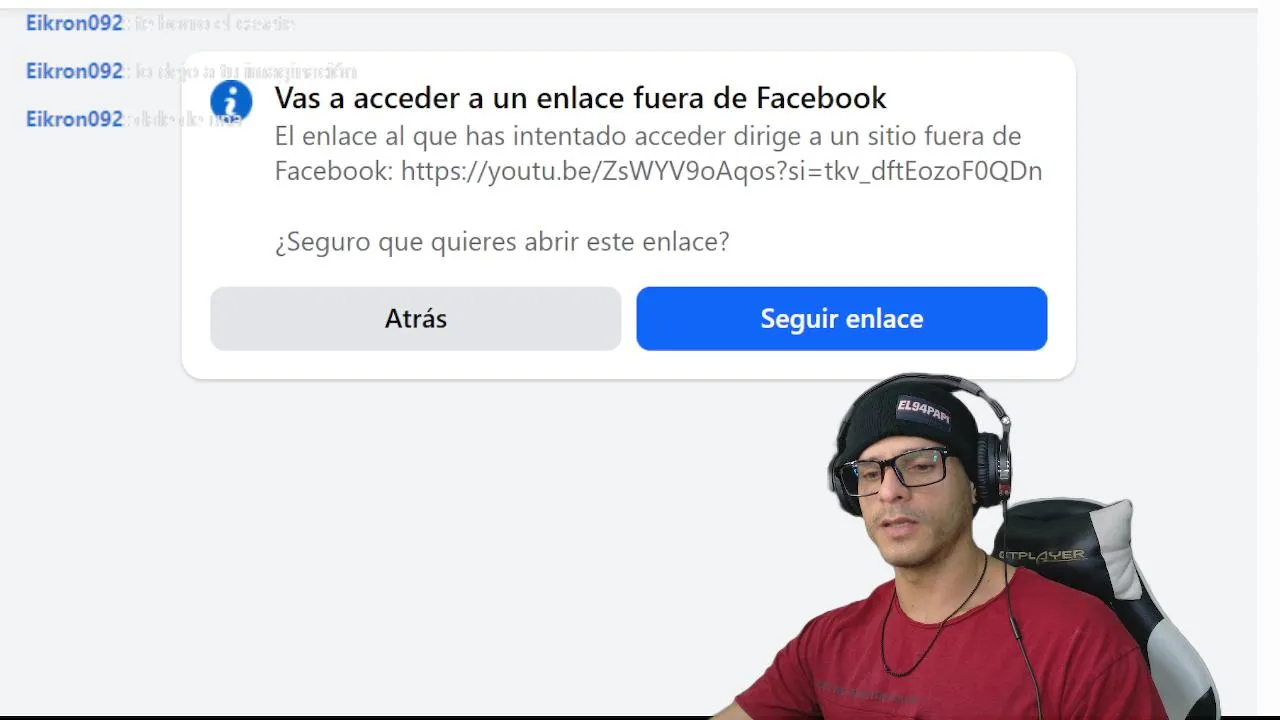This screenshot has width=1280, height=720.
Task: Click the GTPLAYER logo on the gaming chair
Action: point(1041,555)
